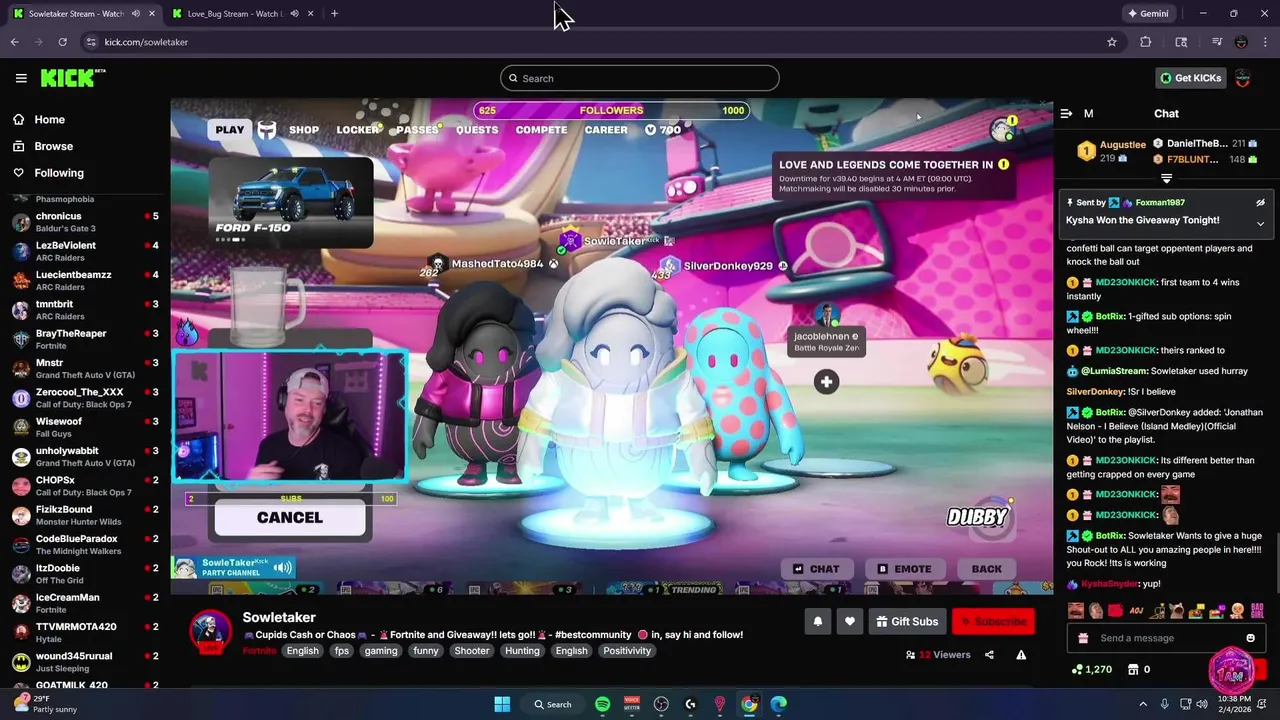Click the red Subscribe button

[993, 621]
